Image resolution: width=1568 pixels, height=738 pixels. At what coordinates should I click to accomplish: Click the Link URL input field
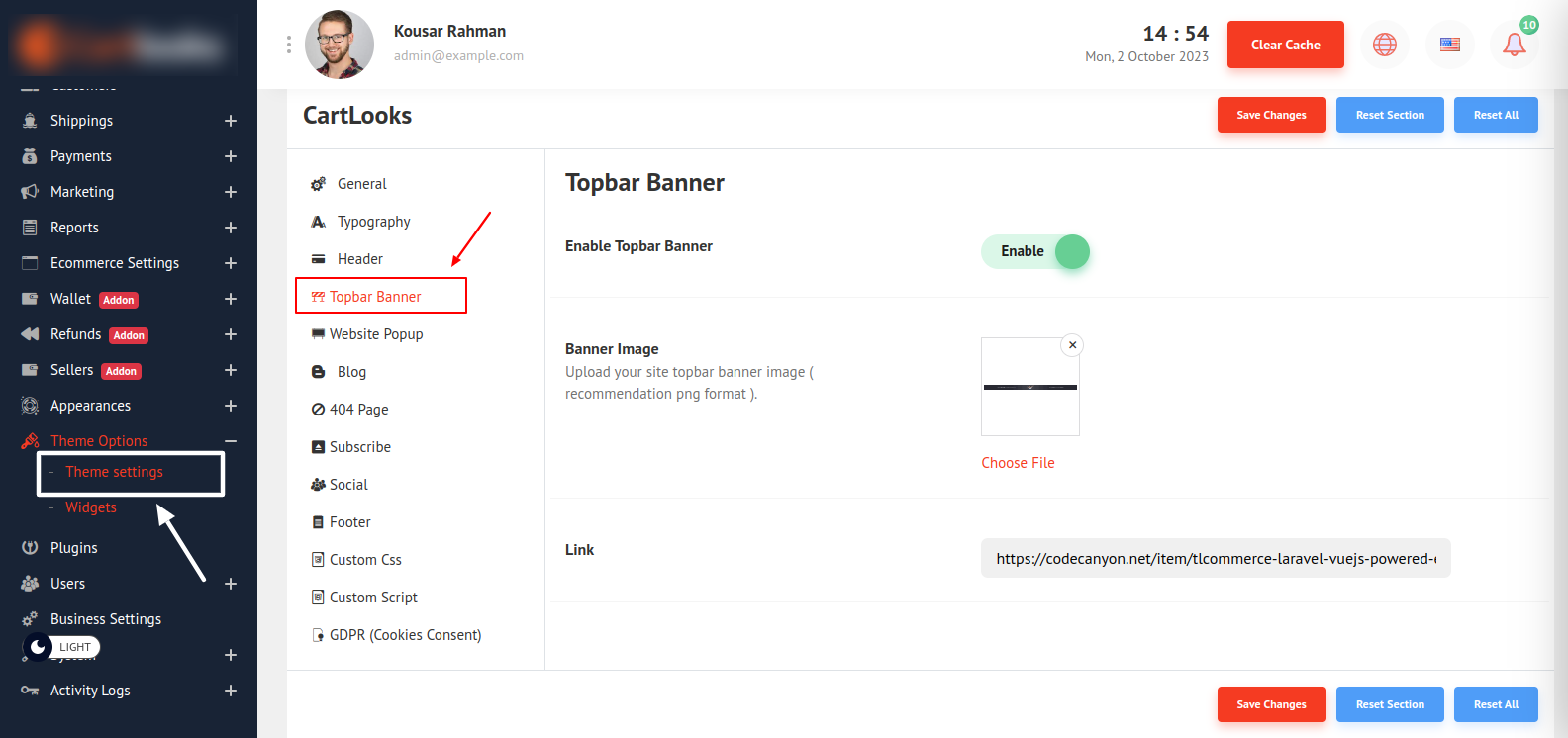(x=1215, y=558)
